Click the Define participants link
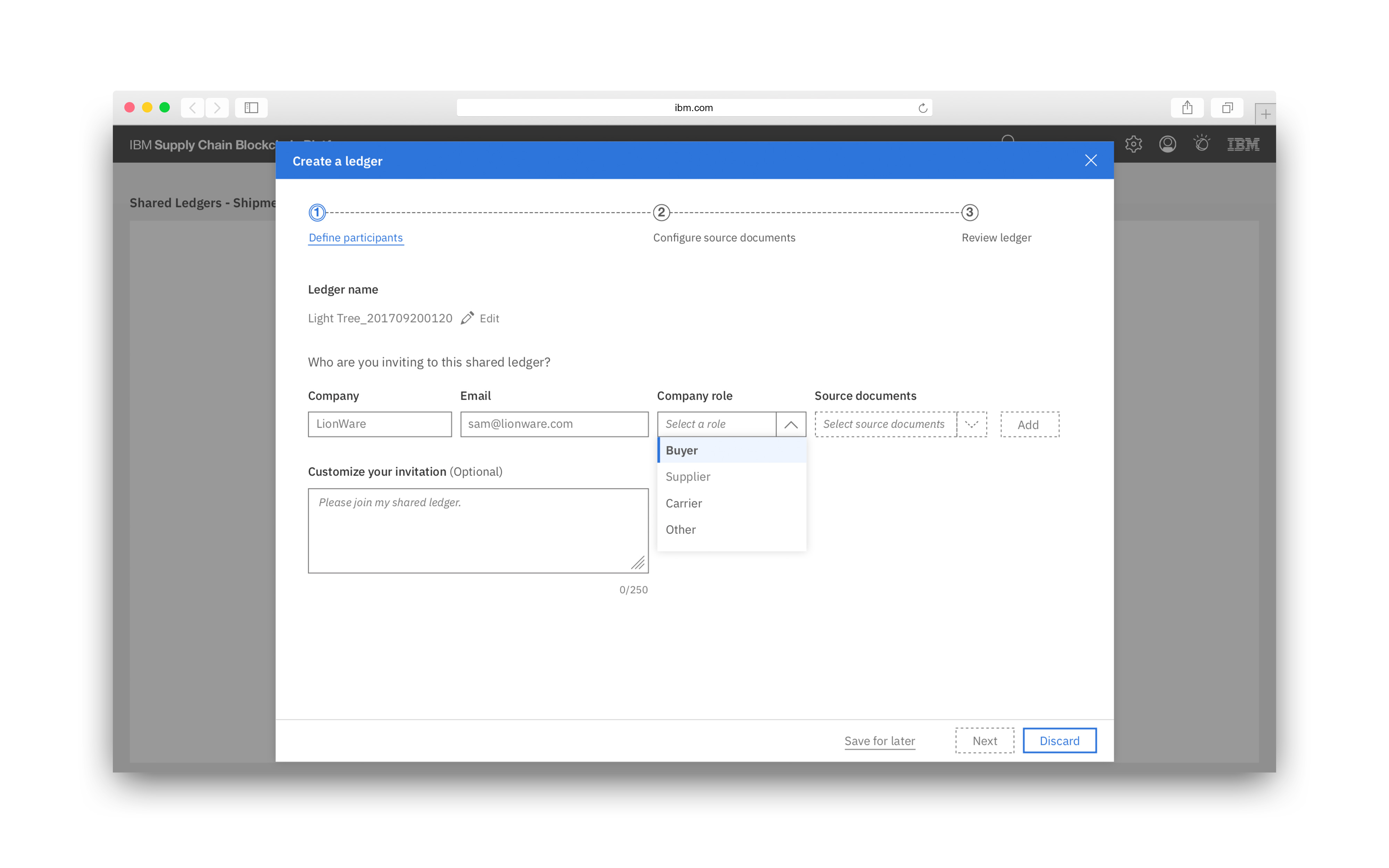 tap(356, 238)
